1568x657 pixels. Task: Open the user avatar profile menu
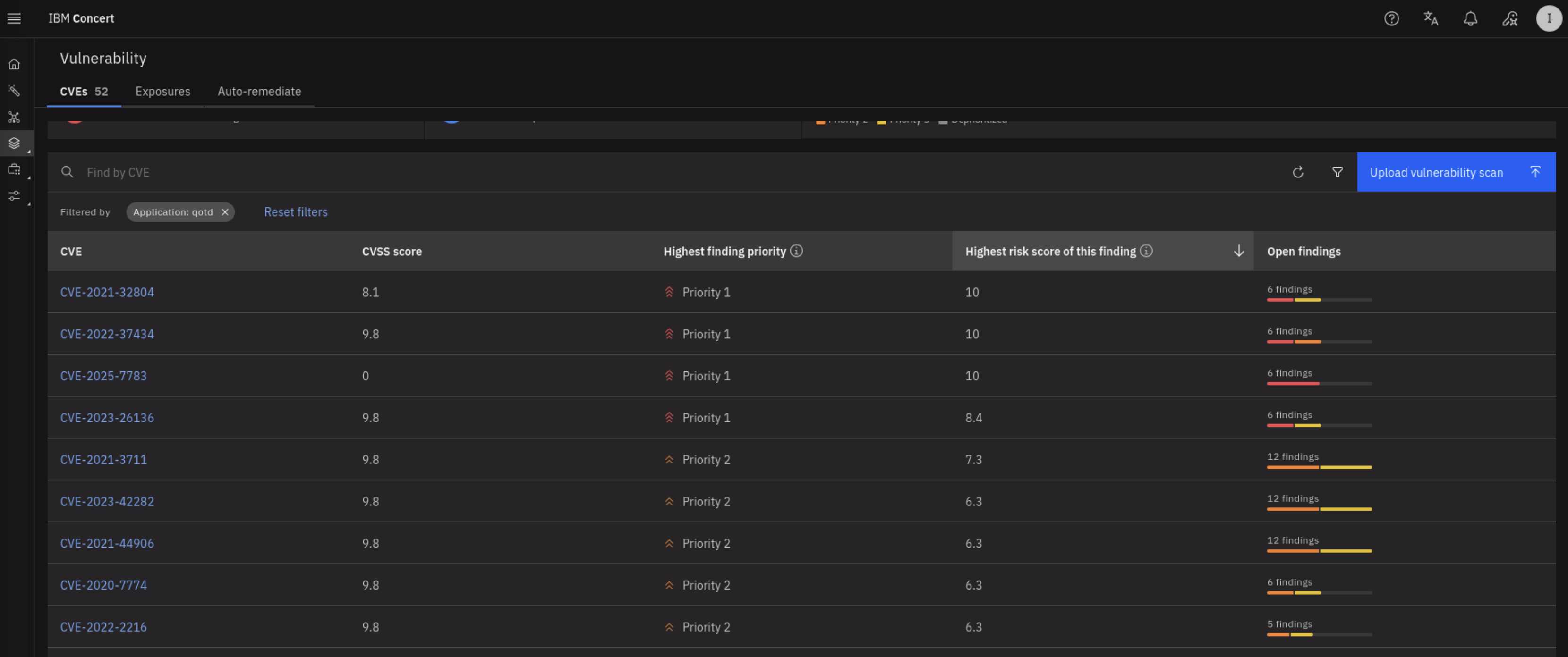point(1549,18)
